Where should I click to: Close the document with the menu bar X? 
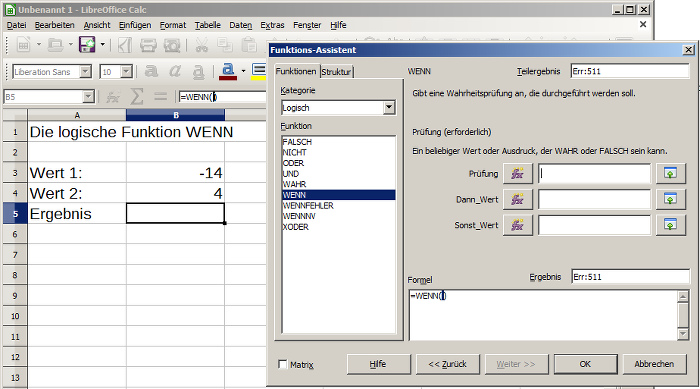coord(643,24)
